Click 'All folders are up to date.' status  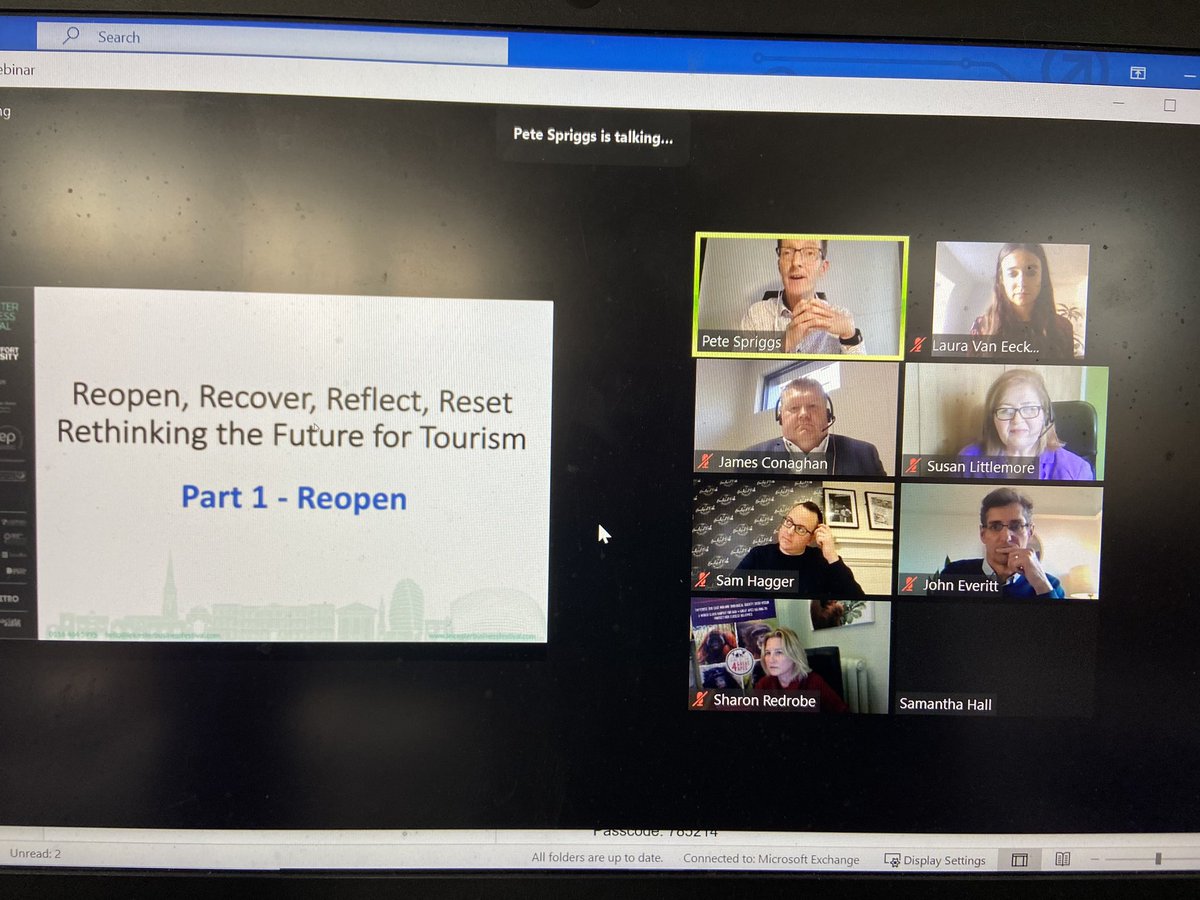597,858
